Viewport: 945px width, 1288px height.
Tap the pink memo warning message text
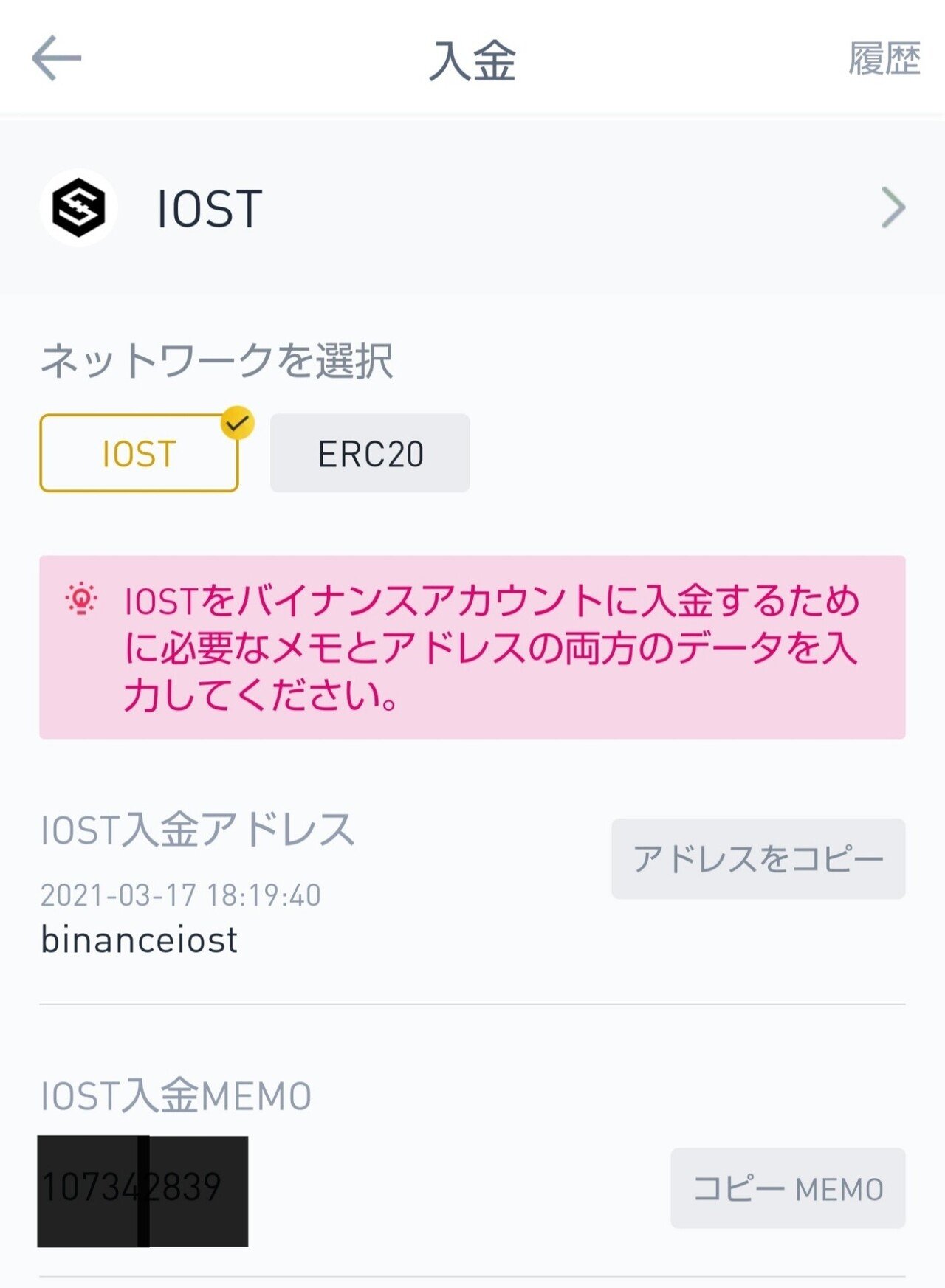[491, 647]
